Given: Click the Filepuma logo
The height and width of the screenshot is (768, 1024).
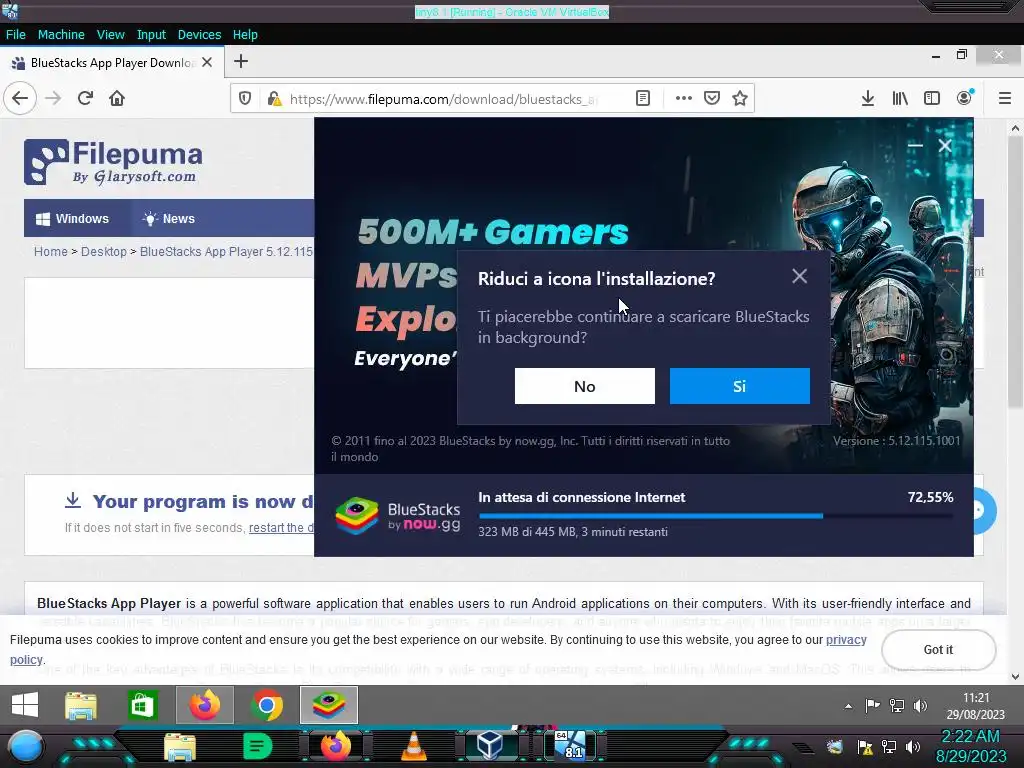Looking at the screenshot, I should [x=114, y=162].
